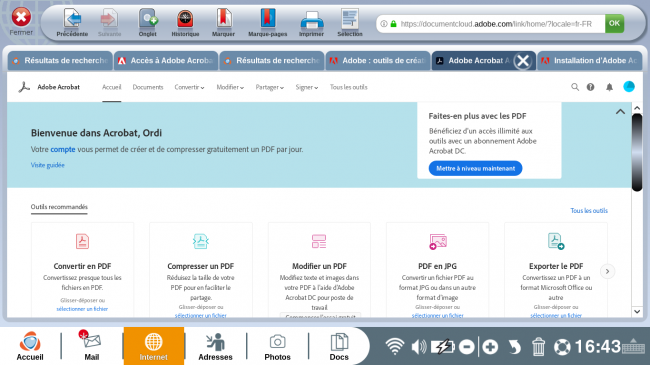This screenshot has height=365, width=650.
Task: Click the scrollbar down arrow
Action: (637, 312)
